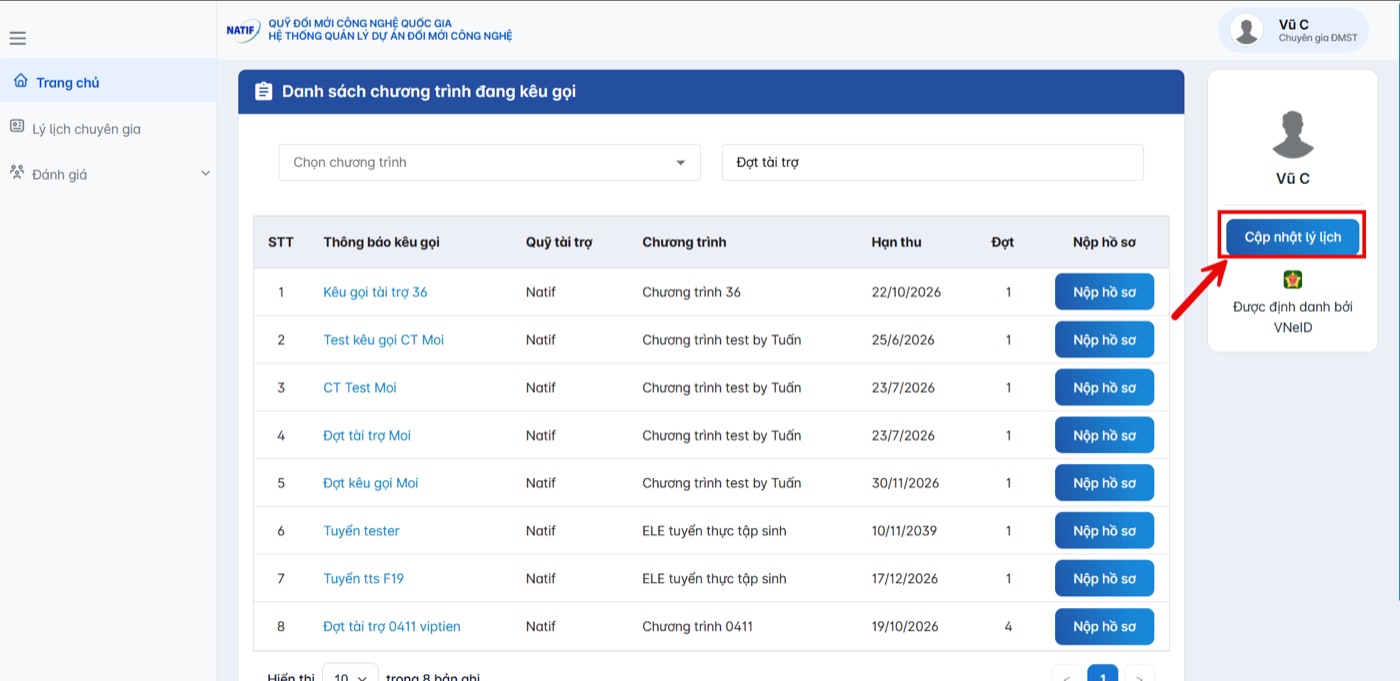
Task: Click Nộp hồ sơ for Đợt tài trợ 0411 viptien
Action: click(x=1104, y=626)
